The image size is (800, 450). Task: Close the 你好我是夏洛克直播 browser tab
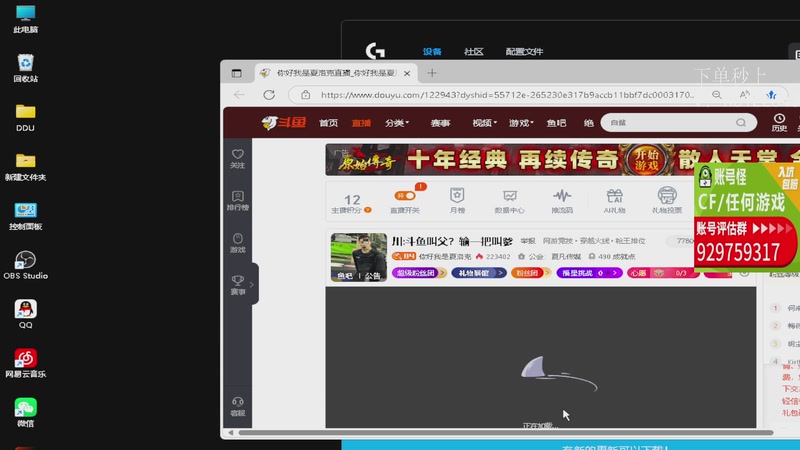point(407,73)
